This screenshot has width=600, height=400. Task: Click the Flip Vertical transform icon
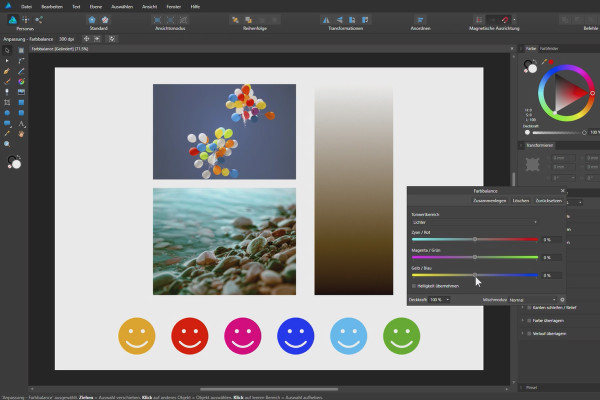tap(339, 20)
